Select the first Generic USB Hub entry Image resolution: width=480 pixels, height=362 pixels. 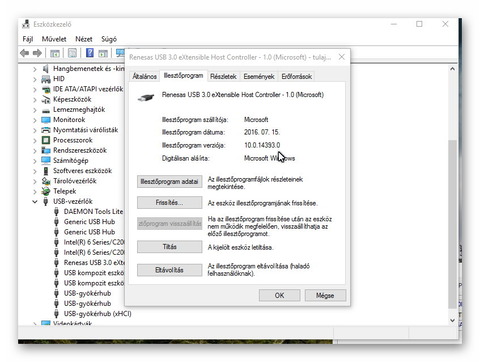pyautogui.click(x=89, y=222)
